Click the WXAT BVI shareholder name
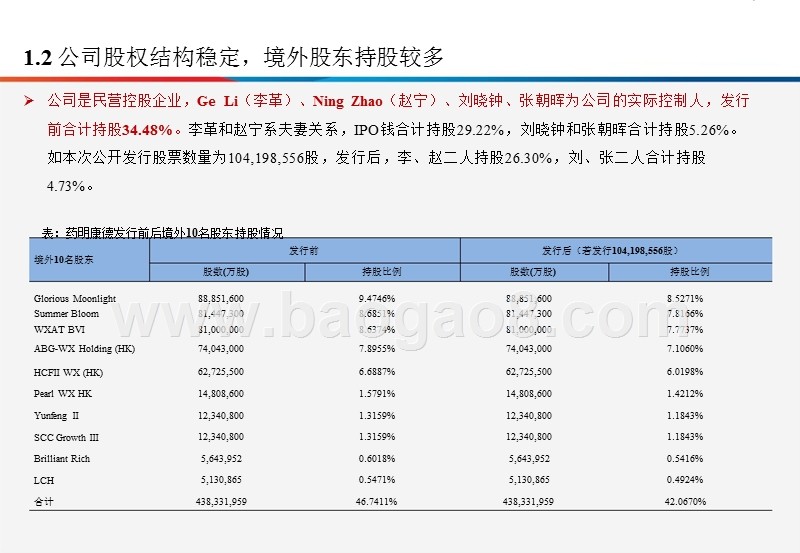The height and width of the screenshot is (553, 800). tap(59, 330)
